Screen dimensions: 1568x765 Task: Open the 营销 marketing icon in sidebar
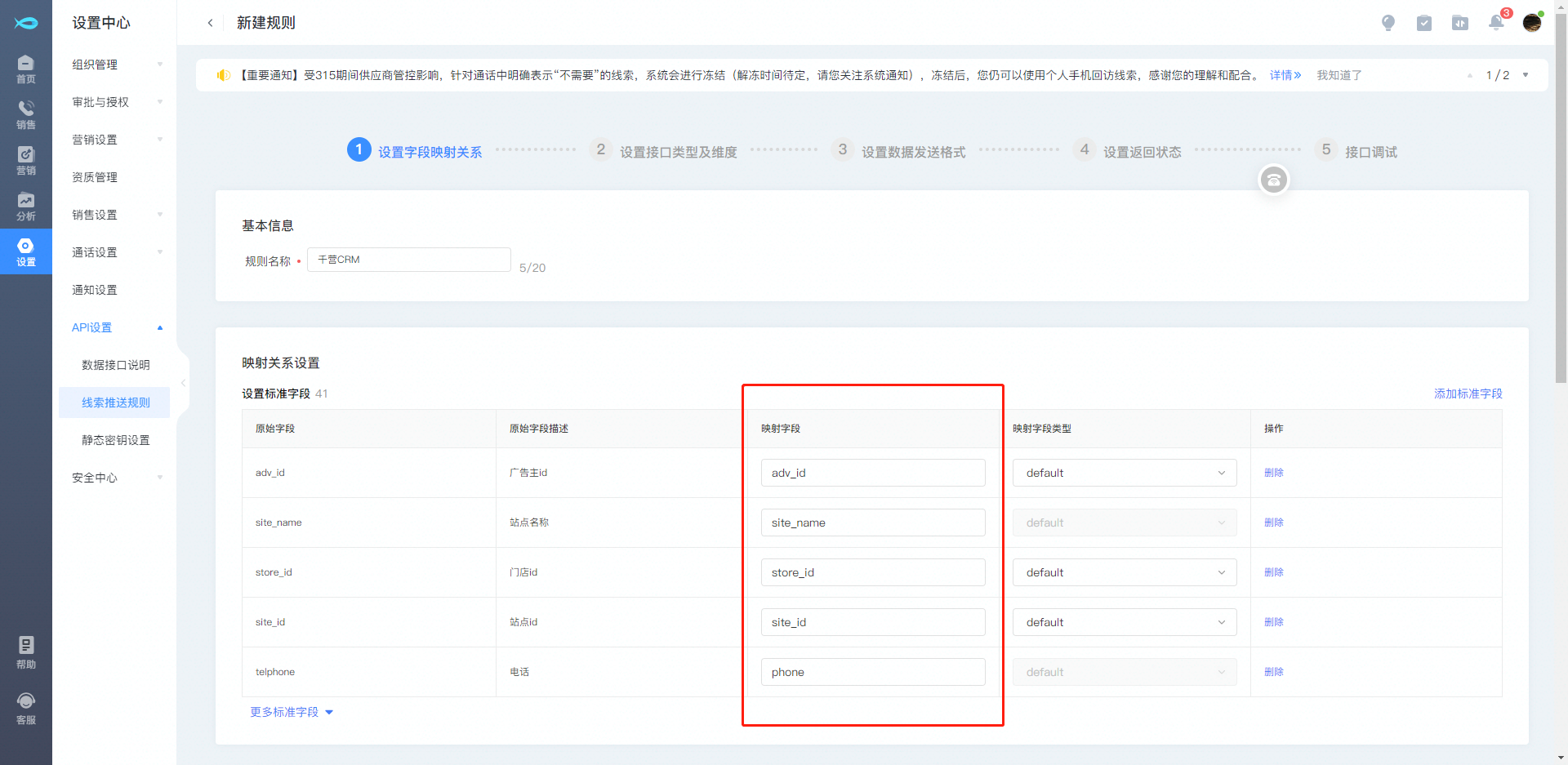click(x=25, y=160)
